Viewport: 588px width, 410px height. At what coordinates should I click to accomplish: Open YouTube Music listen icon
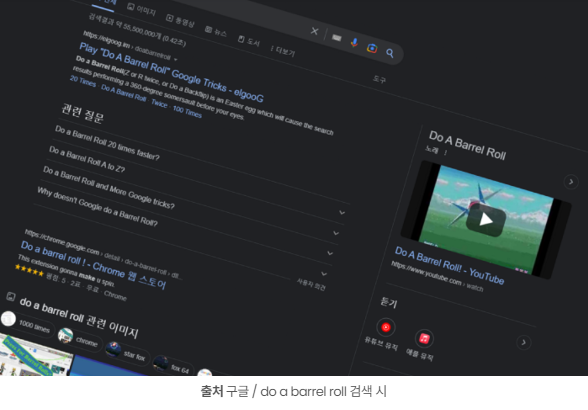pos(386,327)
